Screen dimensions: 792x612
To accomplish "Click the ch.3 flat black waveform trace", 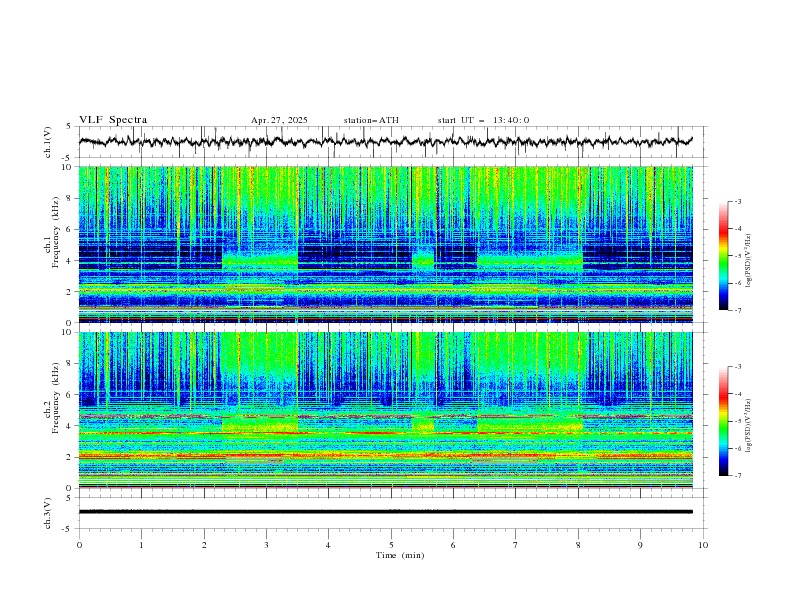I will (386, 512).
